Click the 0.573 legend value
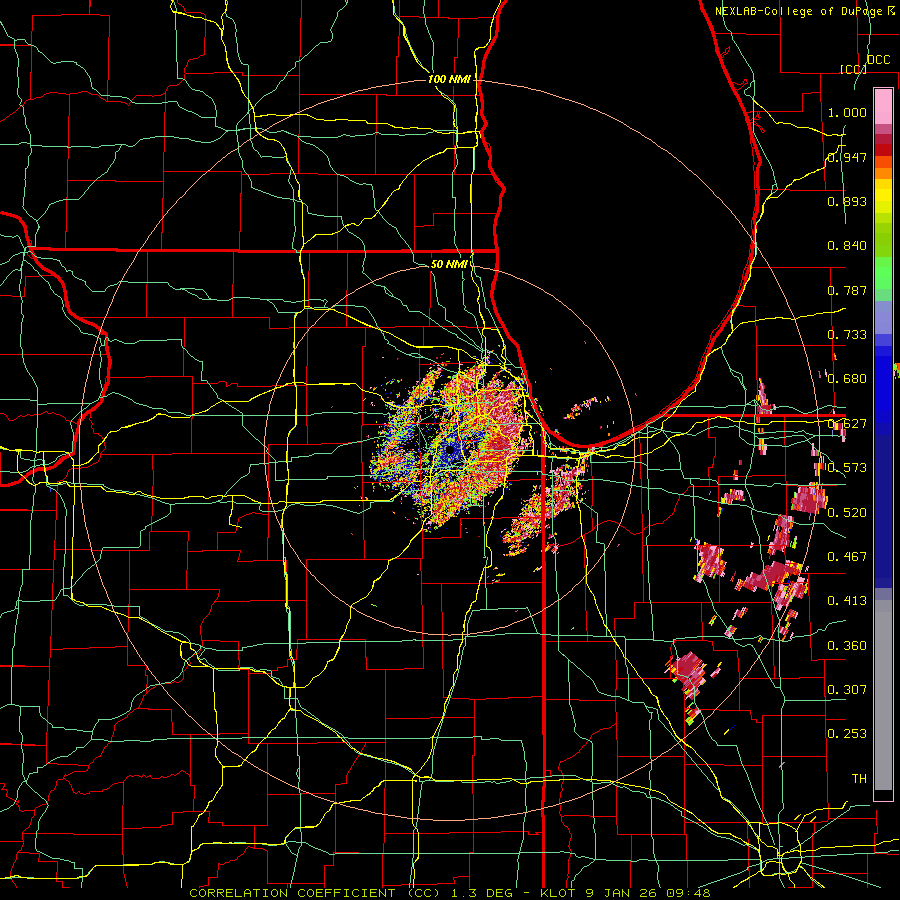 click(847, 468)
